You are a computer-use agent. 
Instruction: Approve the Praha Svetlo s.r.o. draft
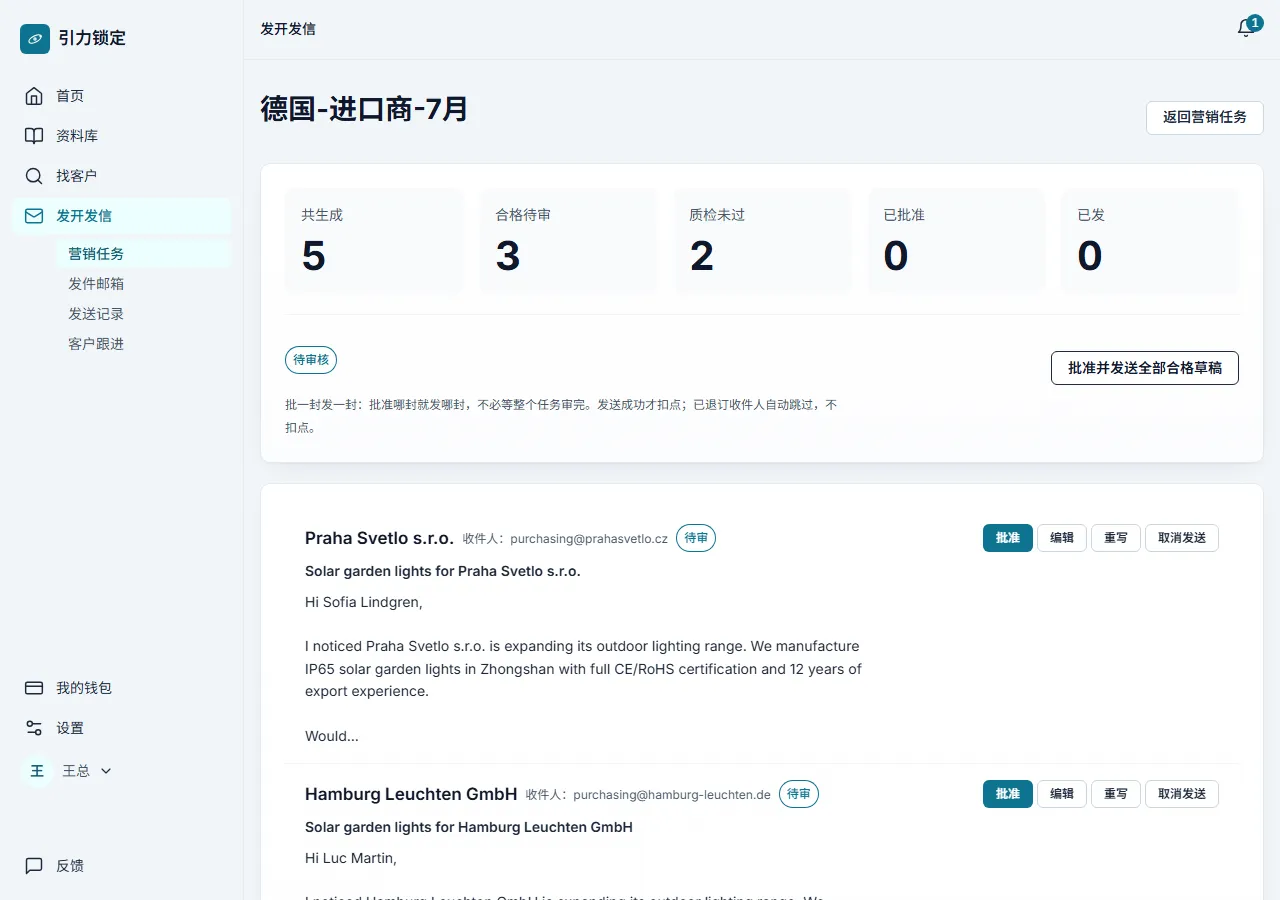point(1008,538)
